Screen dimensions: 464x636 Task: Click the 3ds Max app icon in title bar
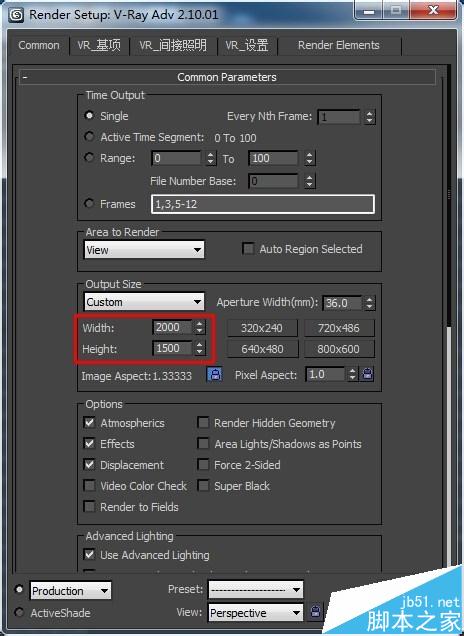16,15
